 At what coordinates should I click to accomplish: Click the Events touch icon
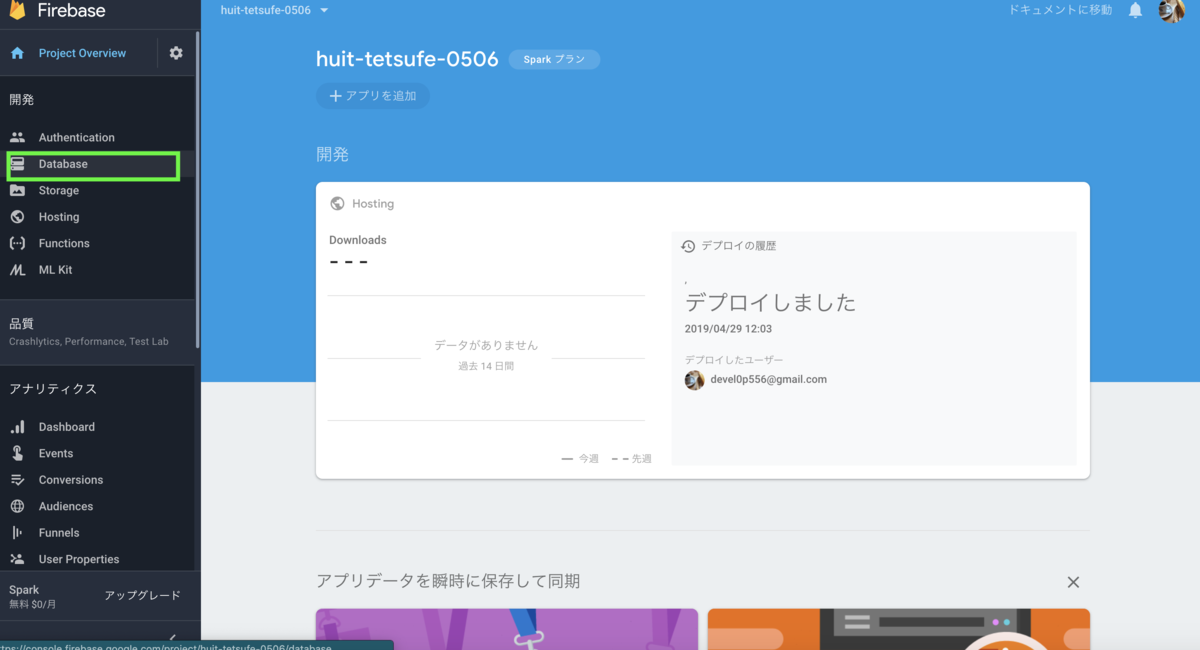click(x=17, y=453)
